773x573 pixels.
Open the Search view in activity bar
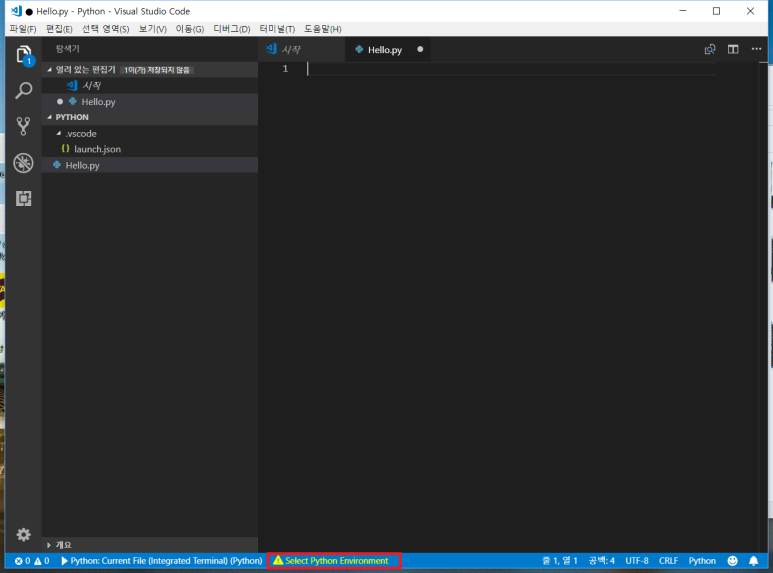tap(24, 90)
